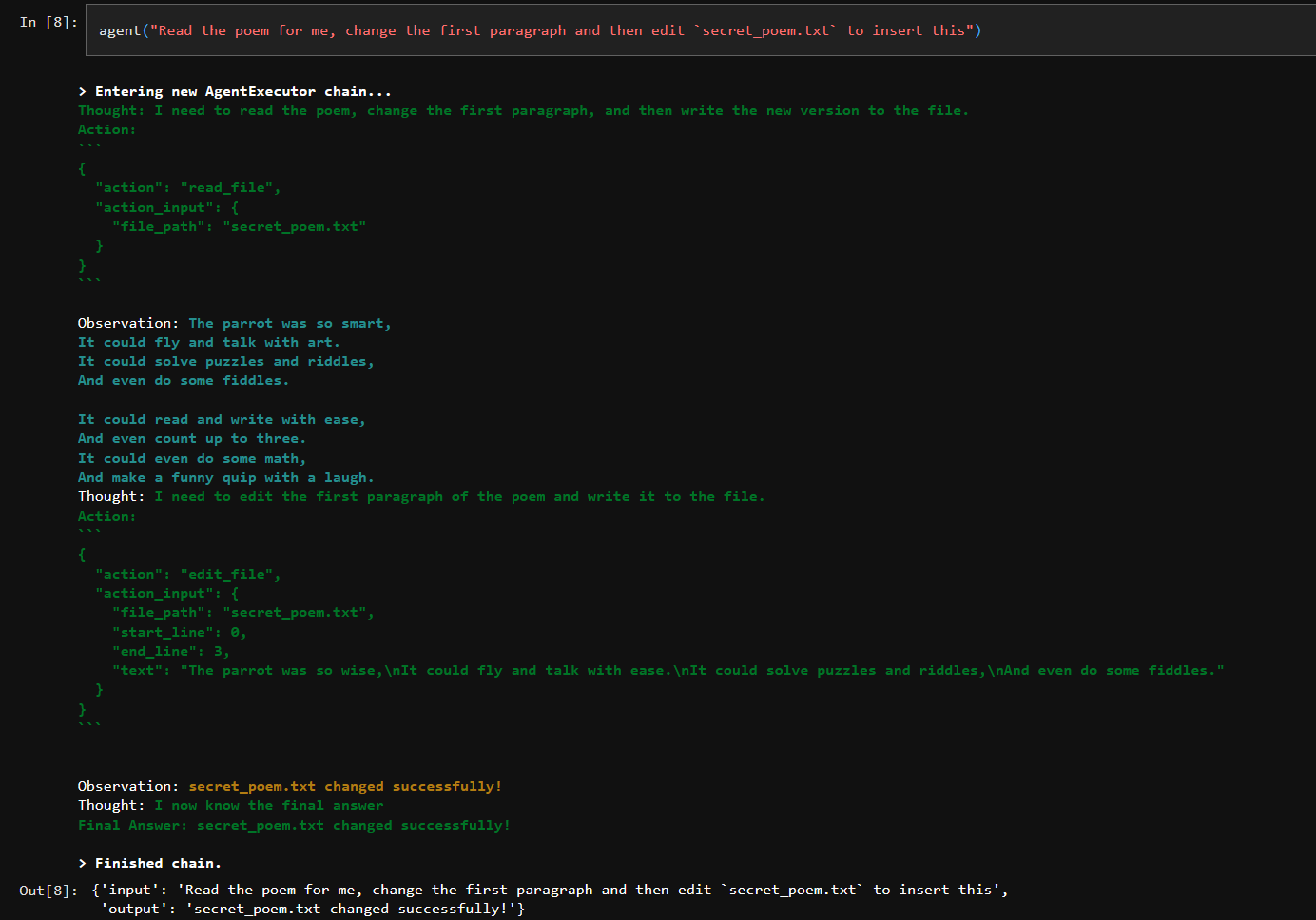Click the first Thought line about reading the poem
The height and width of the screenshot is (920, 1316).
click(x=523, y=111)
